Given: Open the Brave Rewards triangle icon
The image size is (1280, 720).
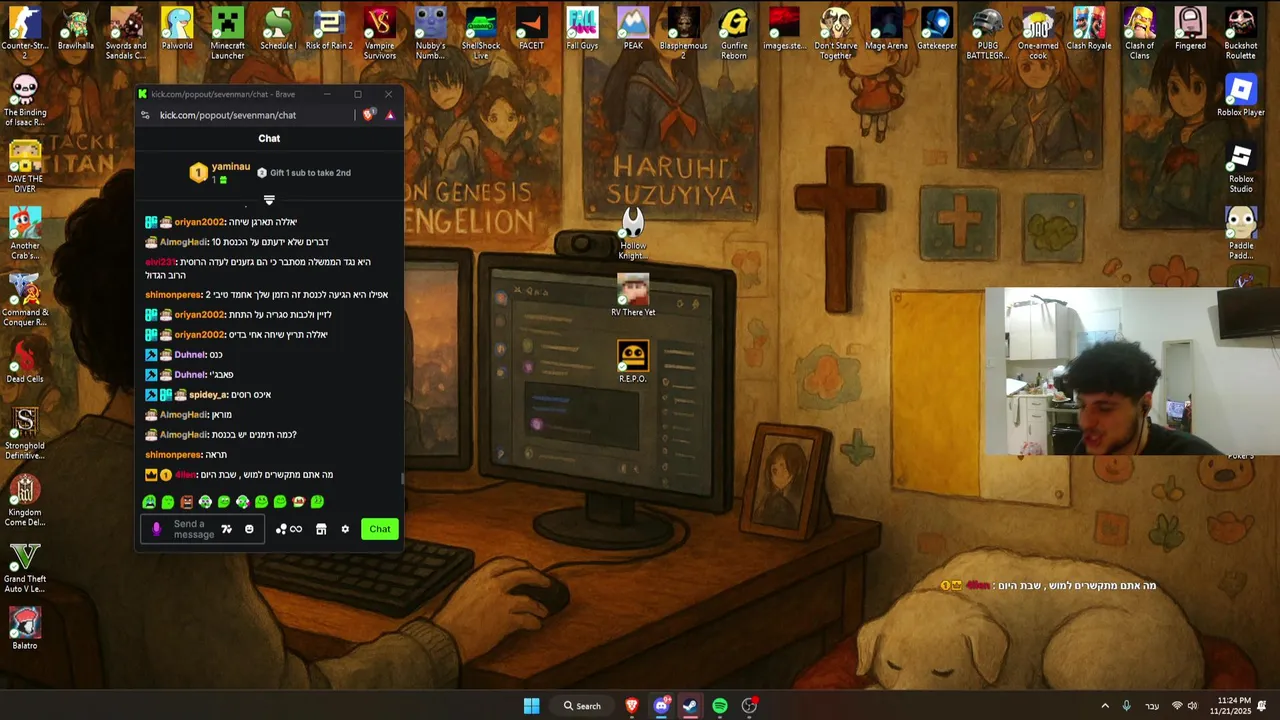Looking at the screenshot, I should [390, 115].
